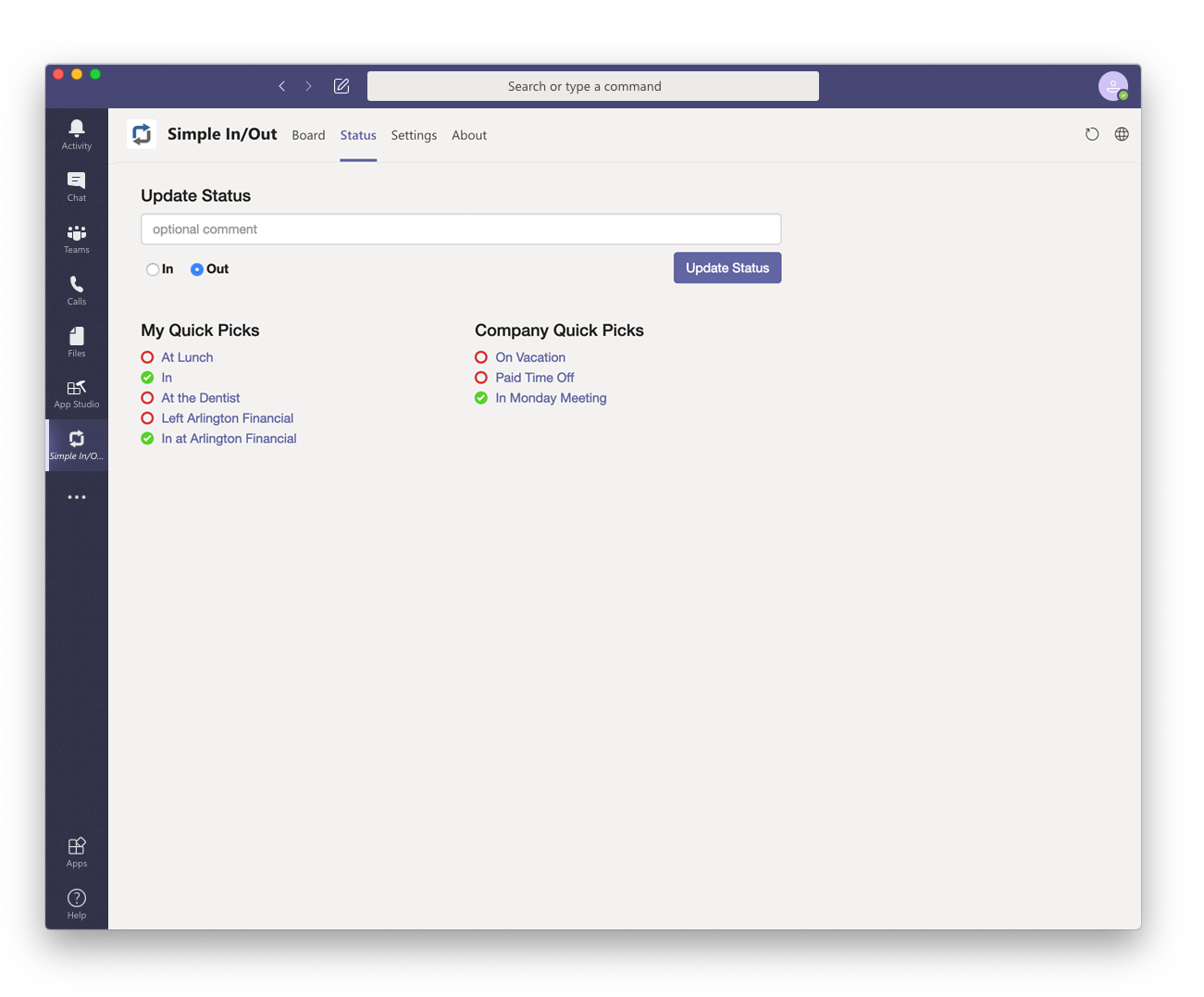Choose the Paid Time Off company pick
This screenshot has height=997, width=1204.
[535, 378]
